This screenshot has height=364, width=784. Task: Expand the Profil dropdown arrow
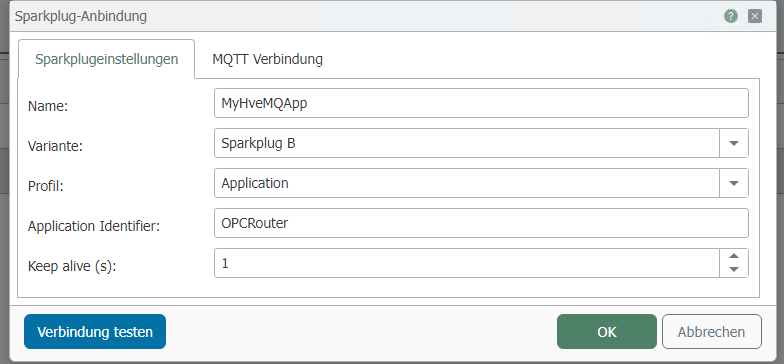click(x=734, y=183)
